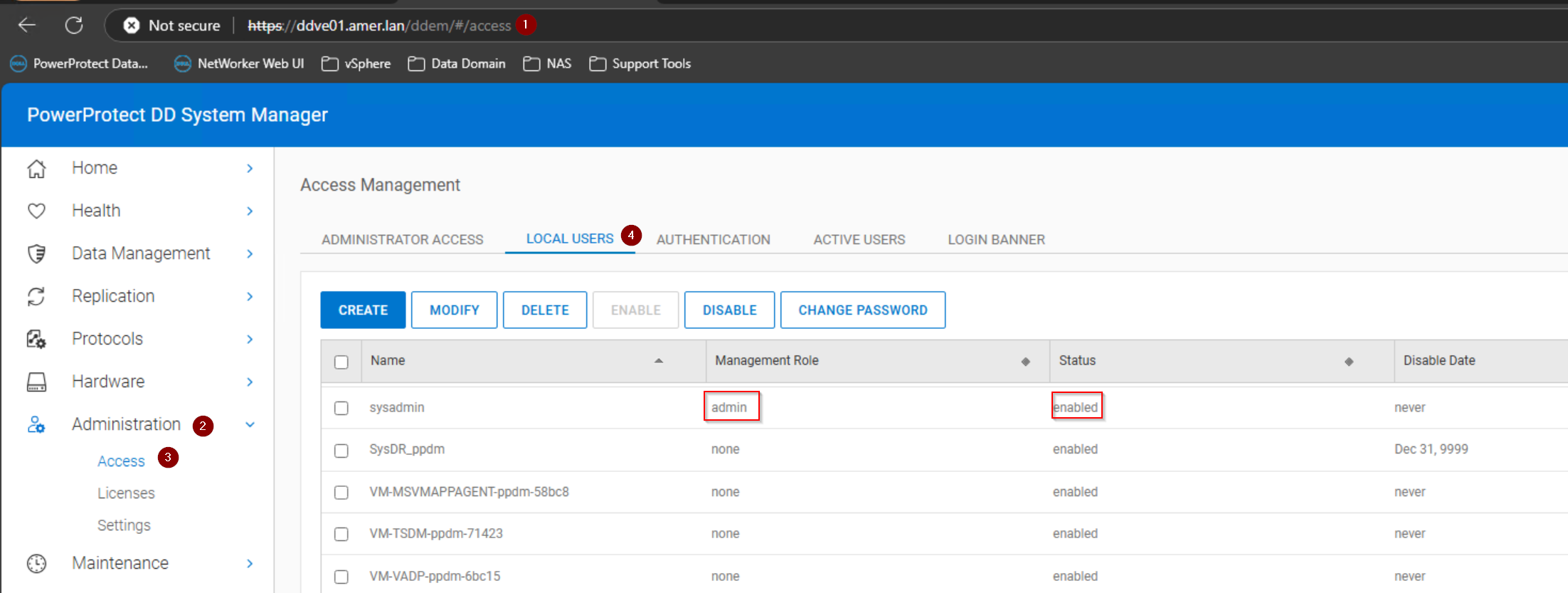This screenshot has width=1568, height=593.
Task: Expand the Home menu chevron
Action: coord(250,168)
